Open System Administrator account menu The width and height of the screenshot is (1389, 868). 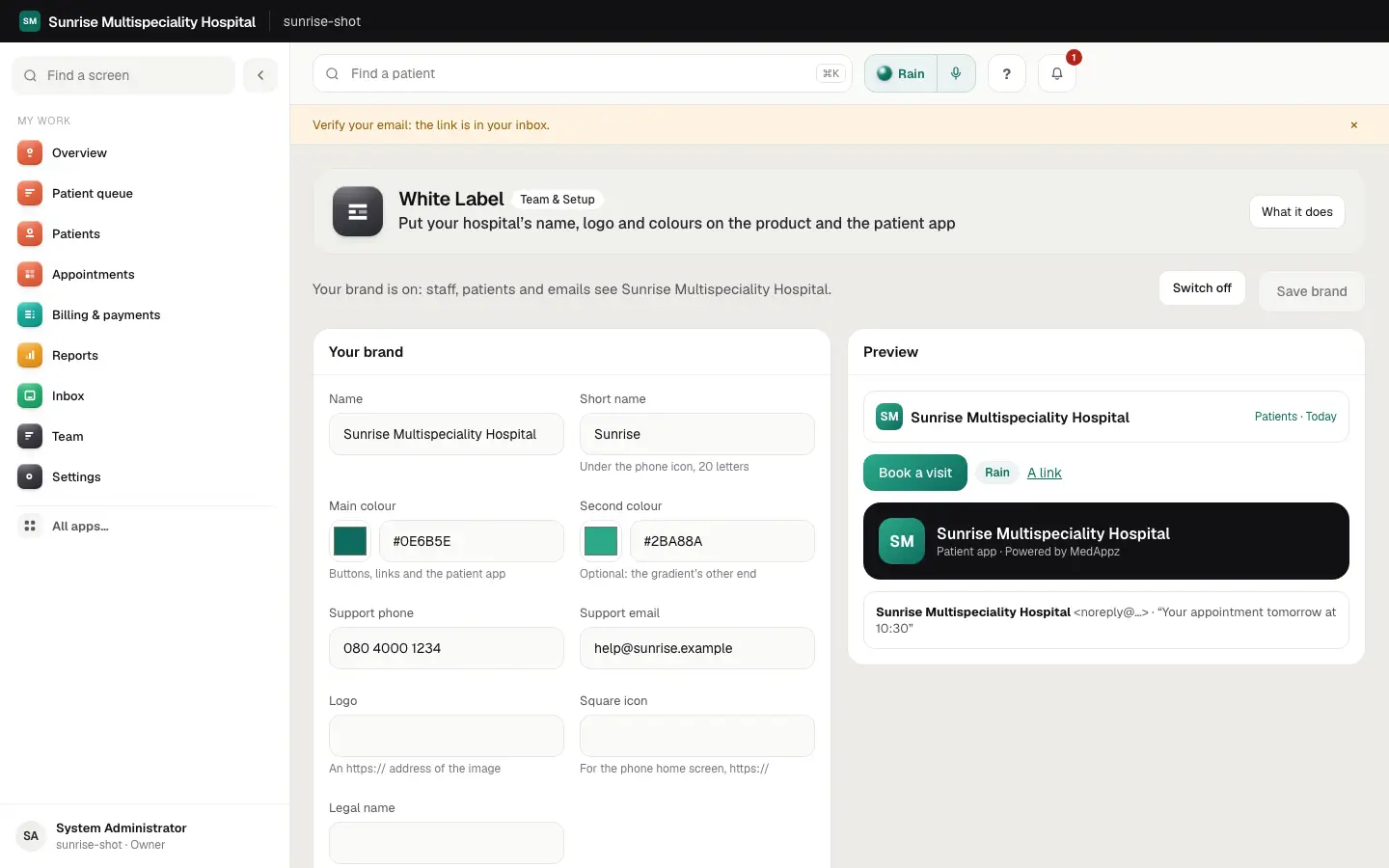point(145,836)
